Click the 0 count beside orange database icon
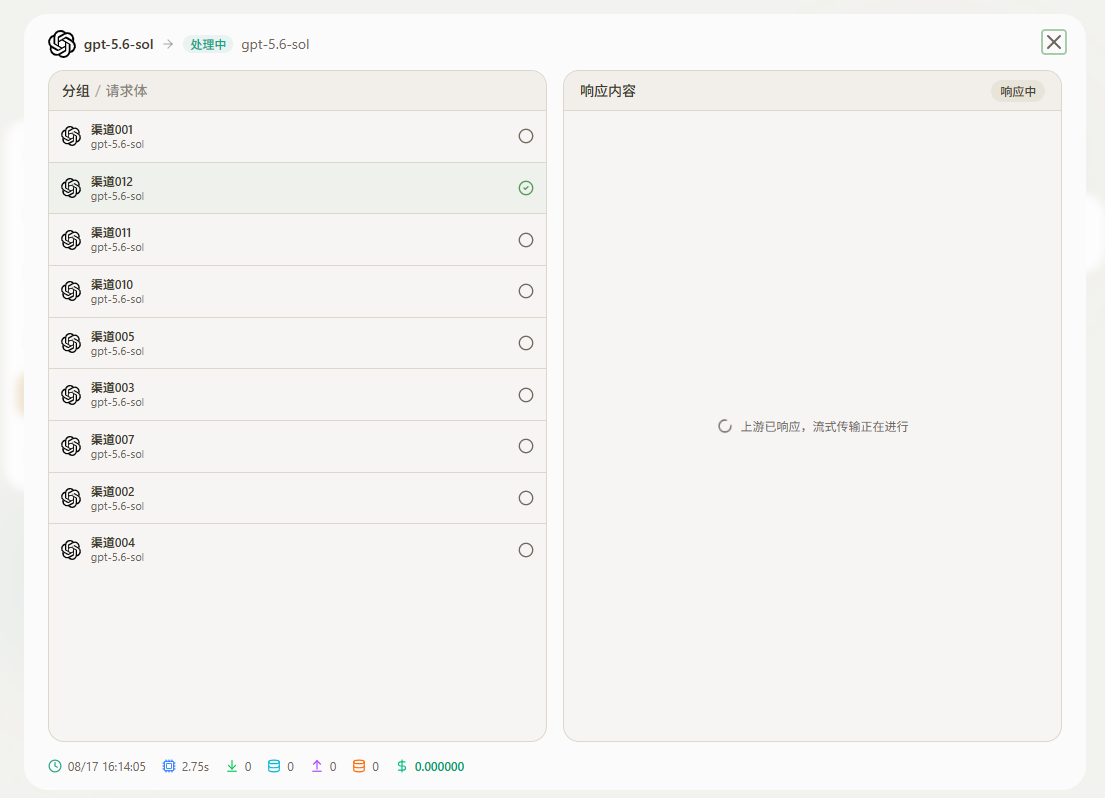 375,766
